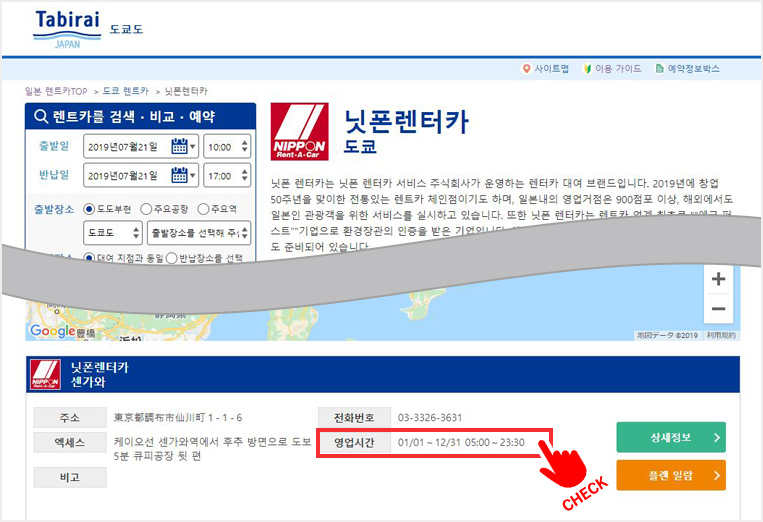
Task: Open the 이용 가이드 menu link
Action: [613, 69]
